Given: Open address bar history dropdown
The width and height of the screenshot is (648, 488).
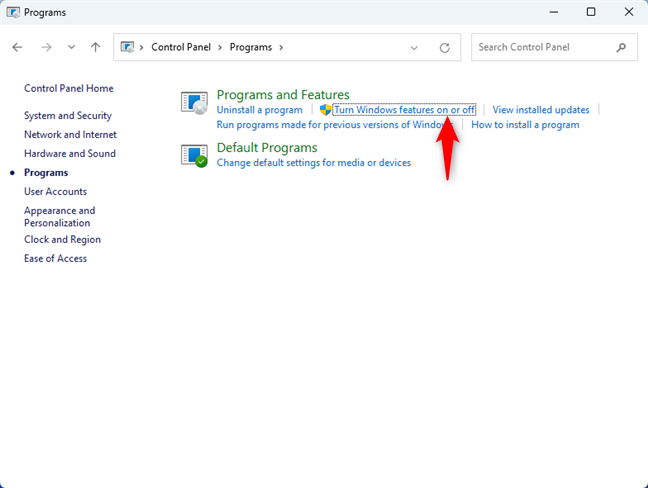Looking at the screenshot, I should click(x=414, y=48).
